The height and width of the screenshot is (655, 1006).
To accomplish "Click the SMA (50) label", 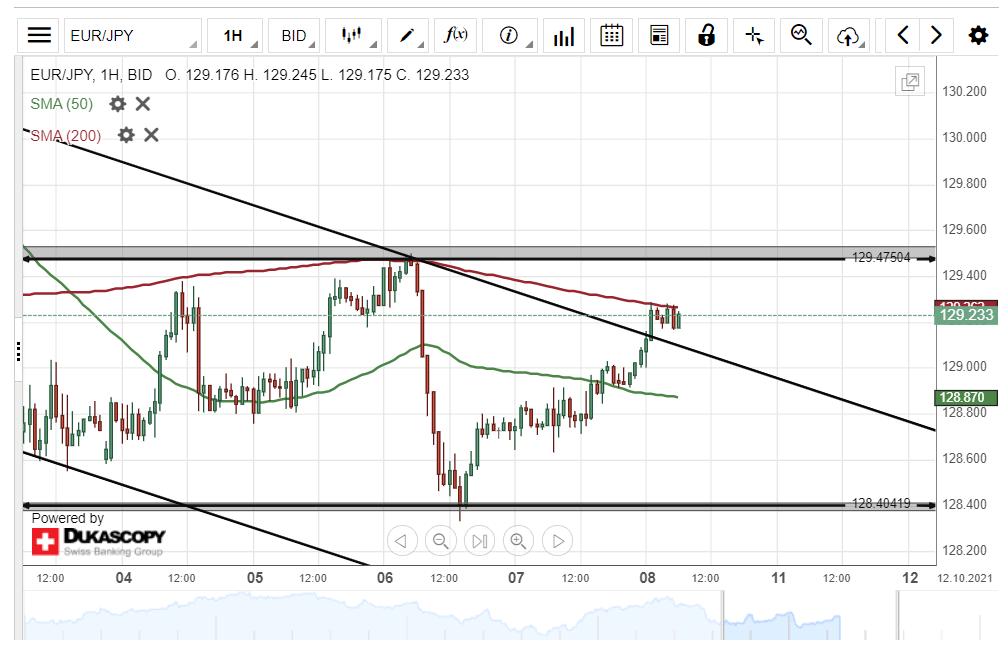I will pyautogui.click(x=62, y=104).
